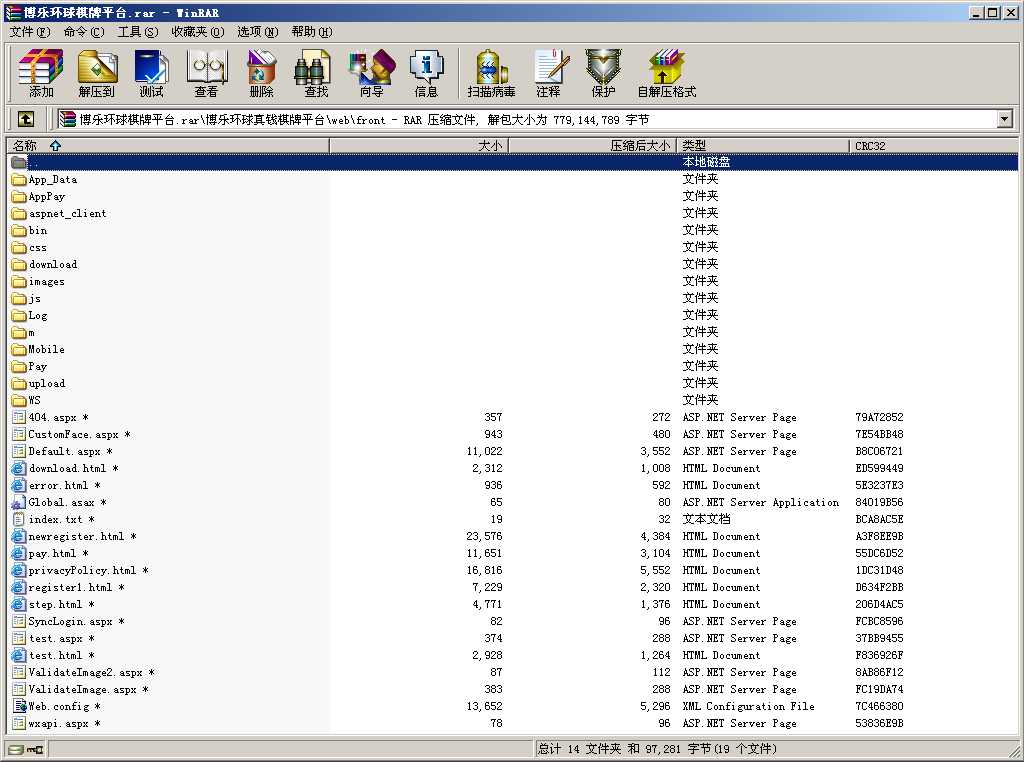Image resolution: width=1024 pixels, height=762 pixels.
Task: Expand the archive path dropdown arrow
Action: 1004,119
